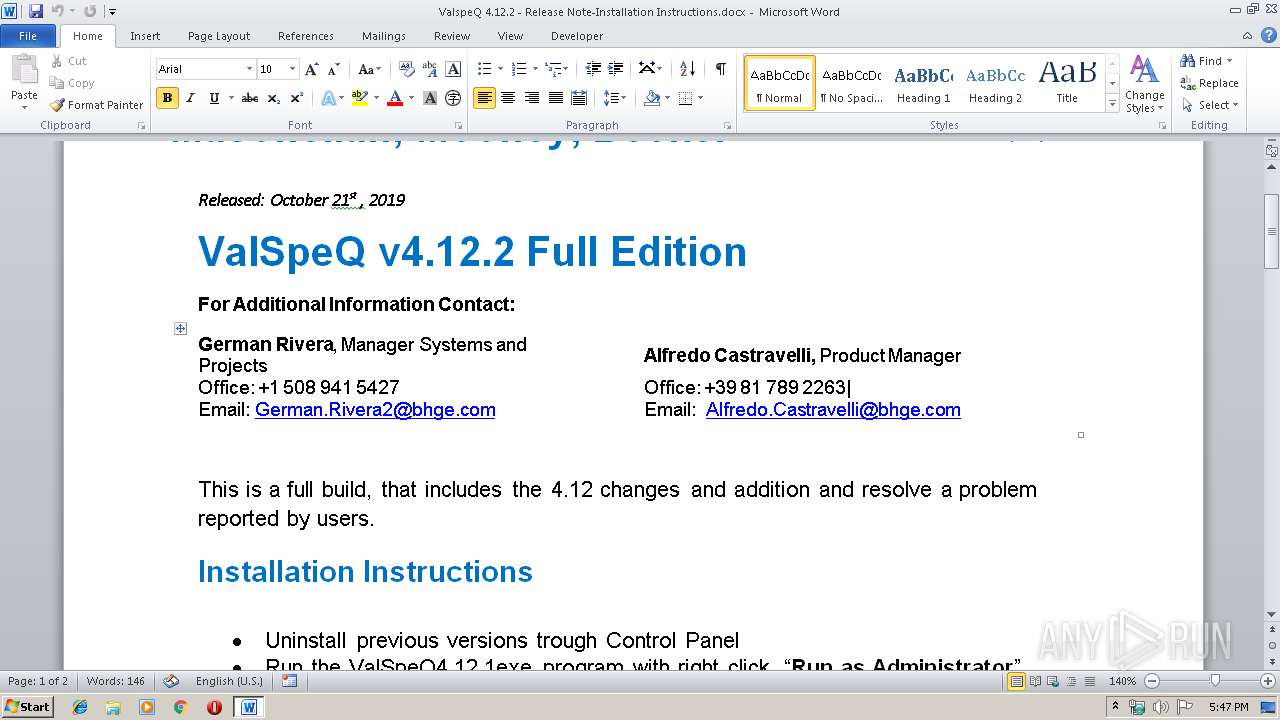Apply Heading 1 style

point(923,83)
